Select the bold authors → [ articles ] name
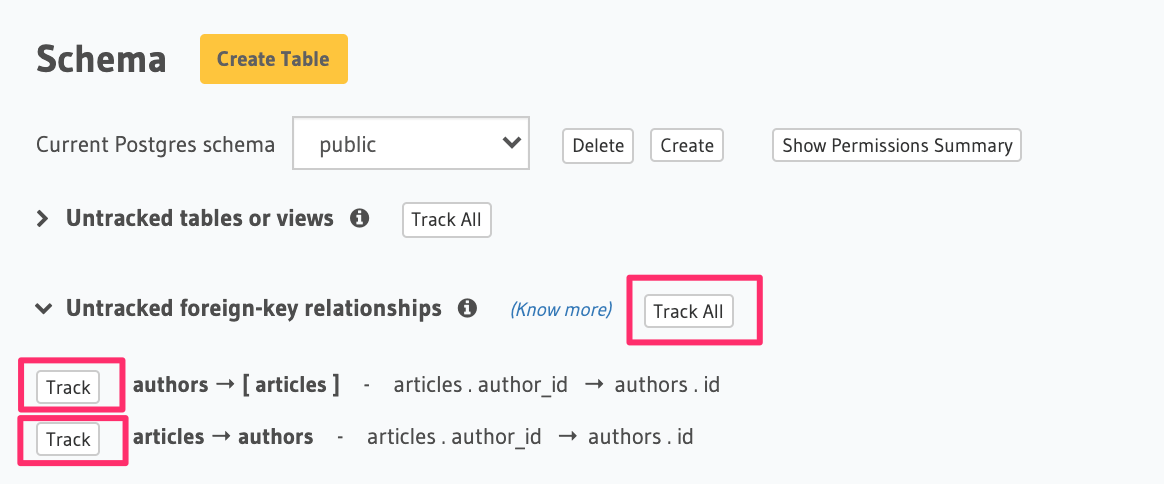 tap(236, 385)
